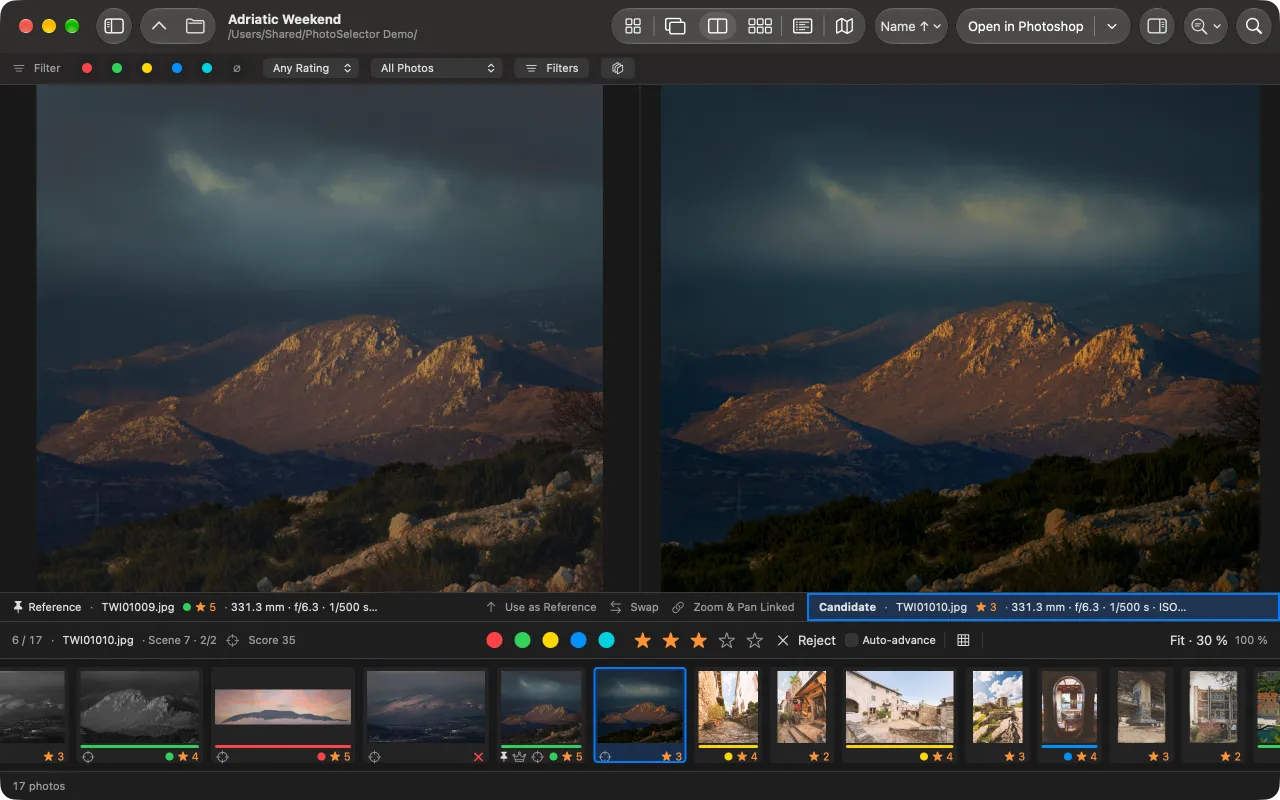Set rating to five stars
The height and width of the screenshot is (800, 1280).
(755, 640)
